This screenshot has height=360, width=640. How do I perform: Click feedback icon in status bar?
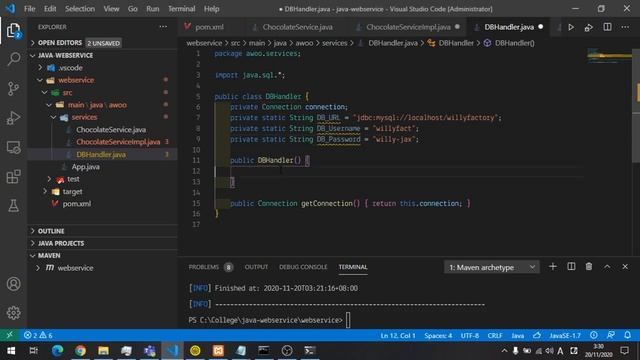611,335
